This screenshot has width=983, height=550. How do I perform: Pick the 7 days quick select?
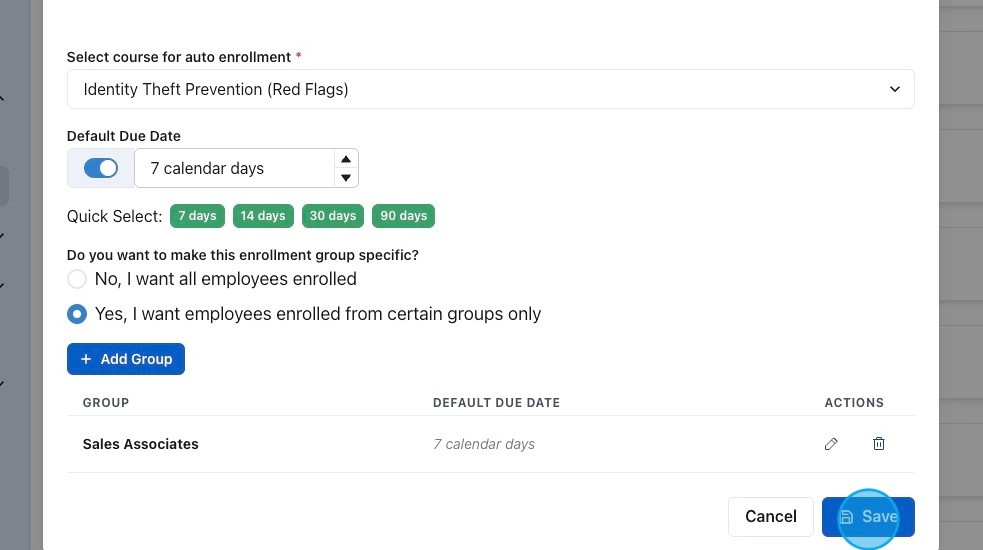tap(197, 216)
